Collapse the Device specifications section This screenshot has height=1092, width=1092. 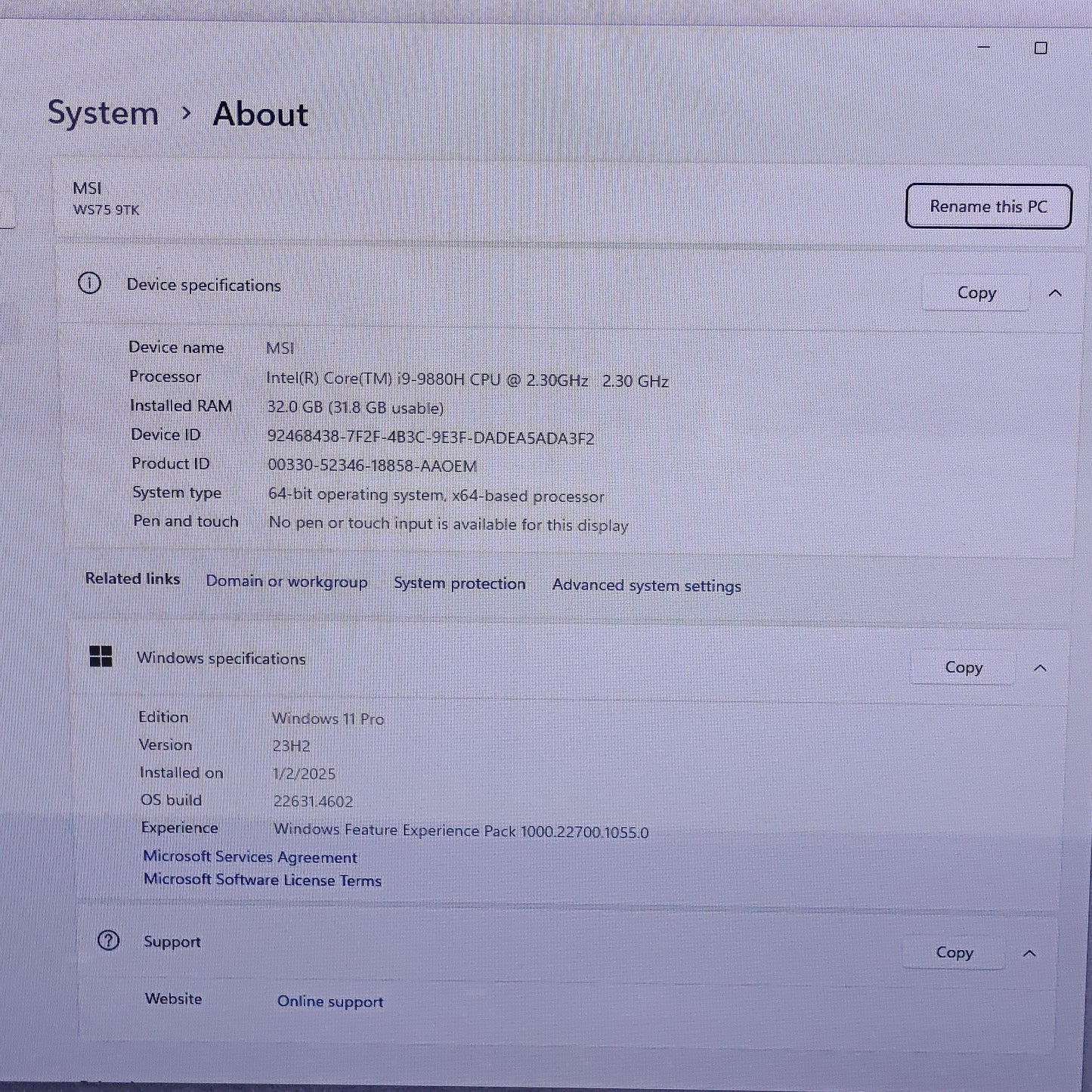1055,292
